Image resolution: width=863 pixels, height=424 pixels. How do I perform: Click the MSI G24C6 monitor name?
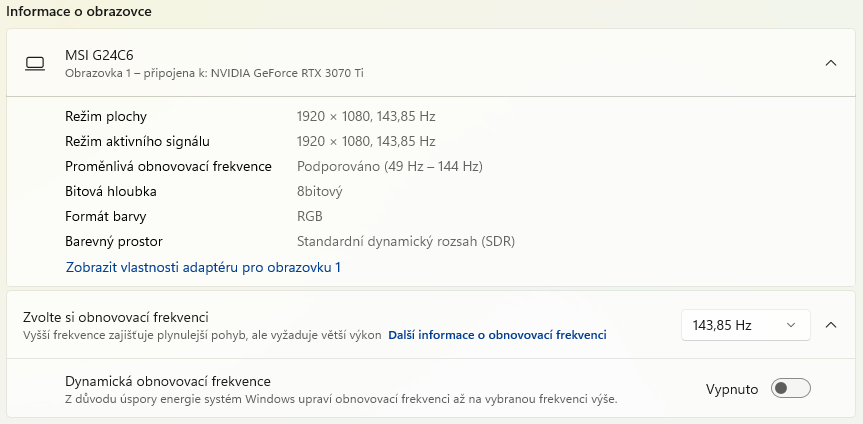click(x=99, y=55)
